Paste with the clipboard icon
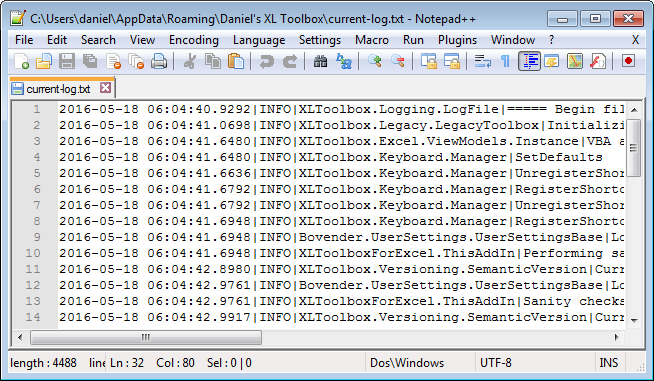Screen dimensions: 654x381 pyautogui.click(x=236, y=61)
